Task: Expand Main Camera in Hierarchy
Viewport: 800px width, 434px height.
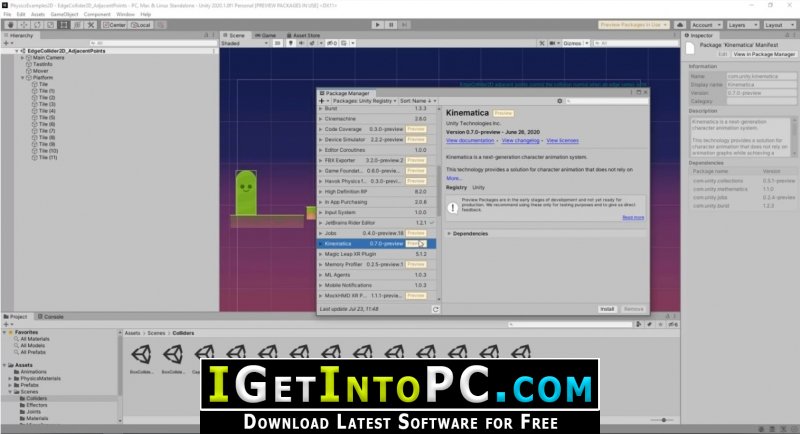Action: click(22, 58)
